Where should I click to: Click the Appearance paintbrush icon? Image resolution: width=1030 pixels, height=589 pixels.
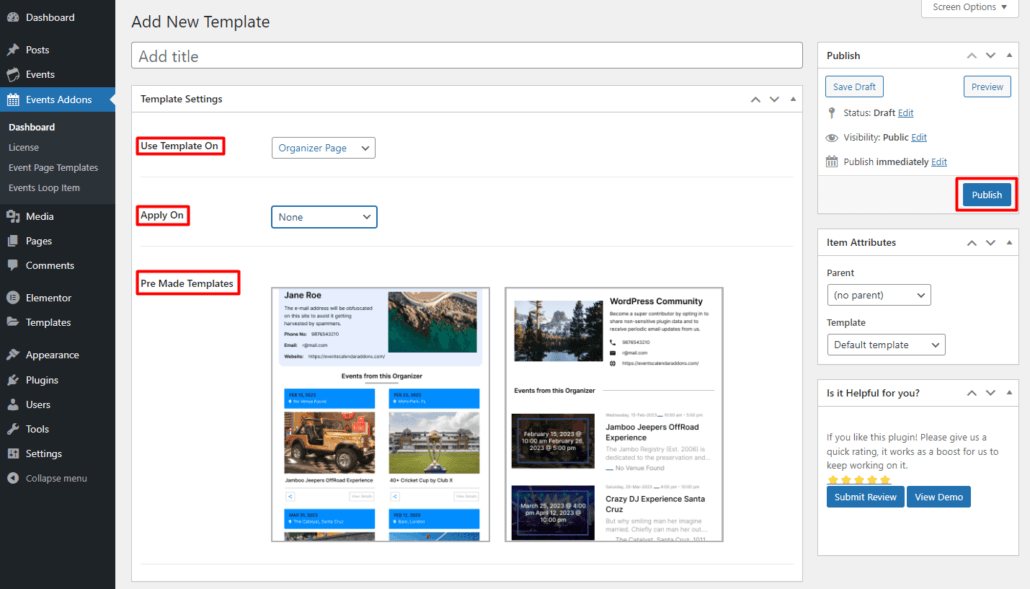coord(13,355)
